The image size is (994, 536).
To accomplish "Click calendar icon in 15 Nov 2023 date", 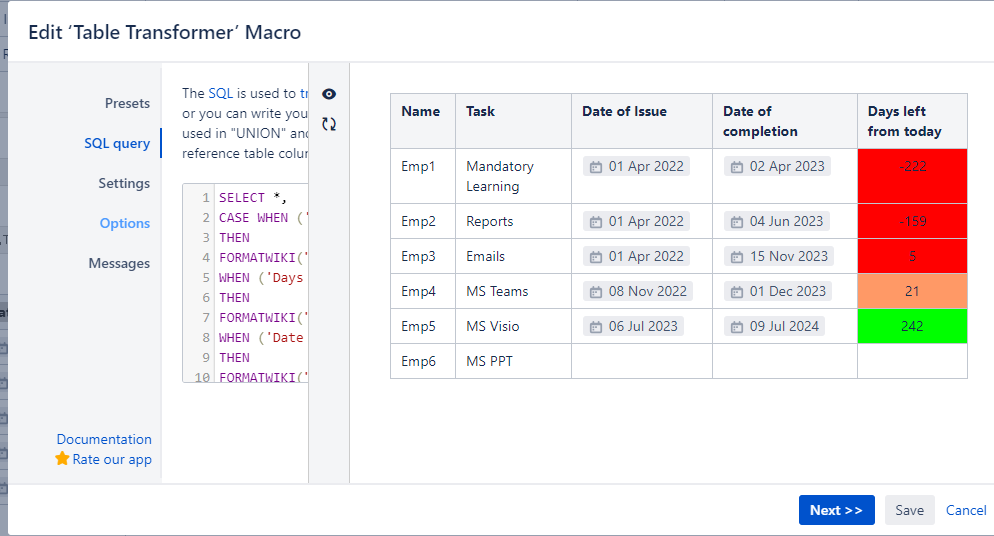I will pos(737,256).
